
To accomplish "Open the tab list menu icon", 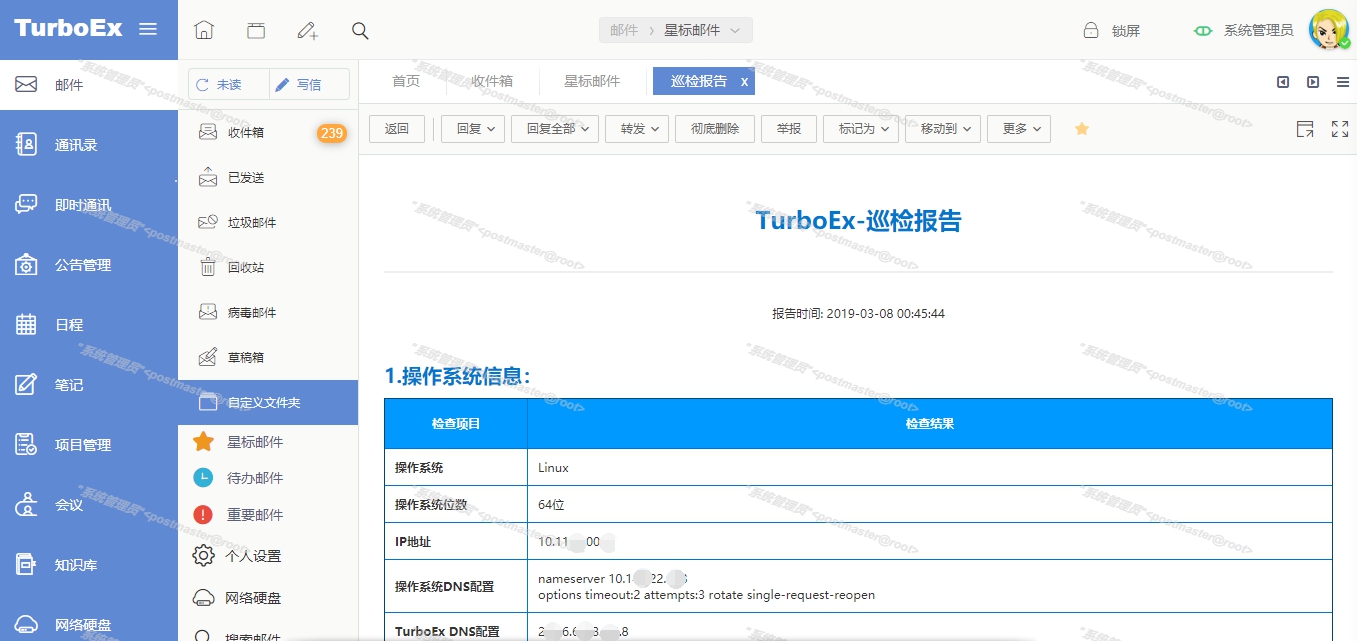I will [x=1343, y=82].
